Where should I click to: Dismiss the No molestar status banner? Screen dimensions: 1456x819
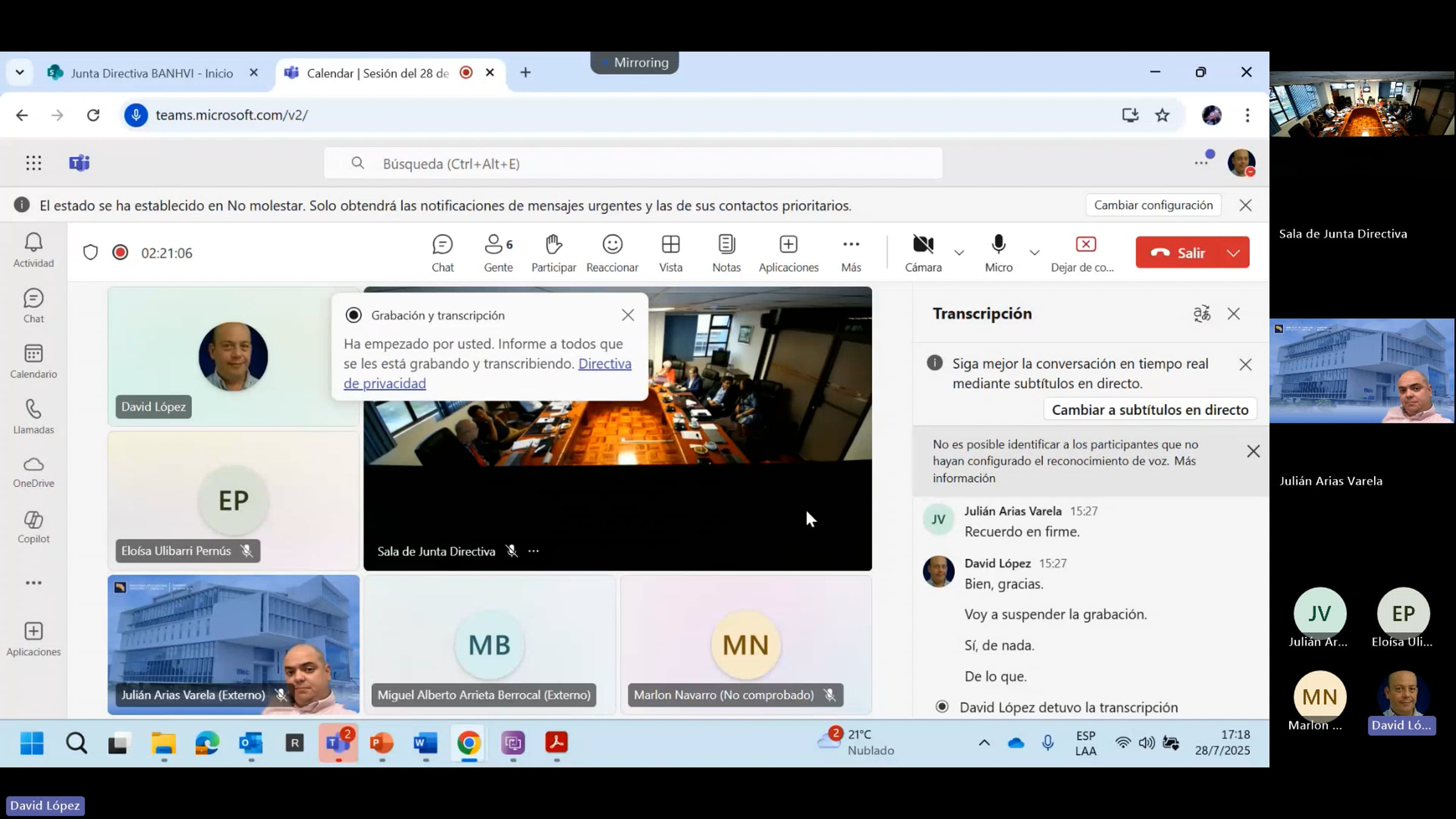tap(1245, 205)
